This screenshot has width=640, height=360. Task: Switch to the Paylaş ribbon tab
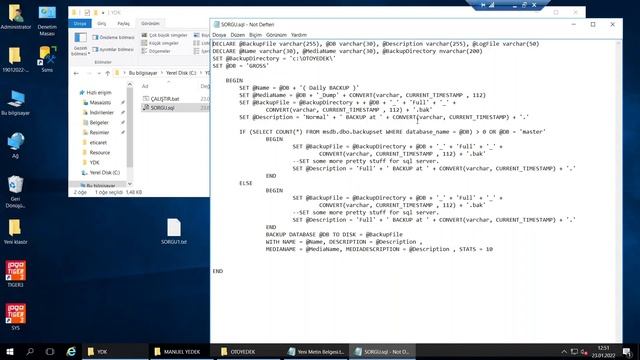pyautogui.click(x=123, y=24)
